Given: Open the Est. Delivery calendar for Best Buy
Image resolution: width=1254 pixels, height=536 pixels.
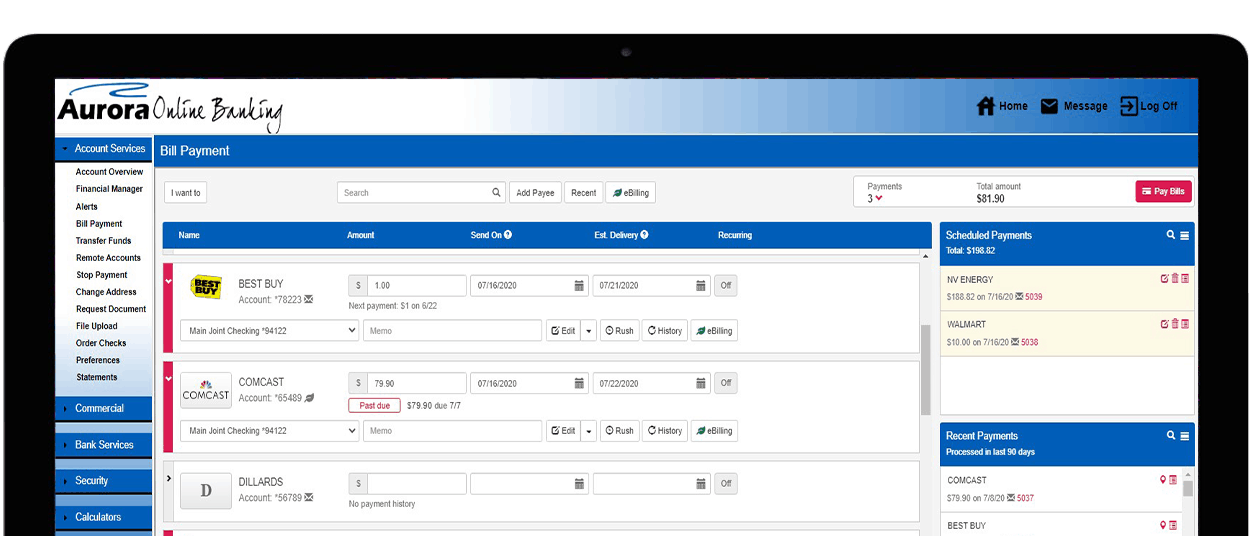Looking at the screenshot, I should (701, 286).
